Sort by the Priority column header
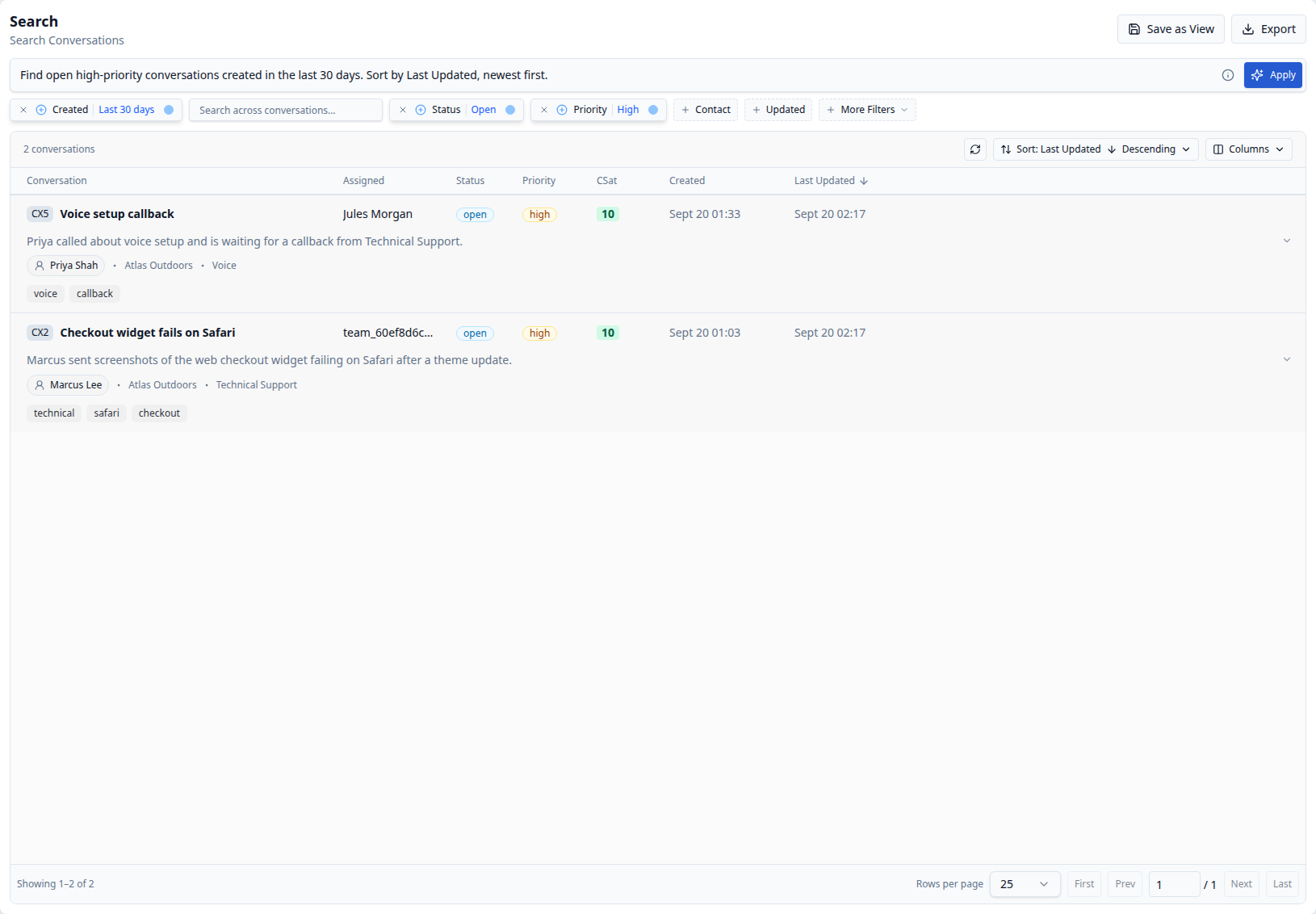1316x914 pixels. (x=539, y=181)
